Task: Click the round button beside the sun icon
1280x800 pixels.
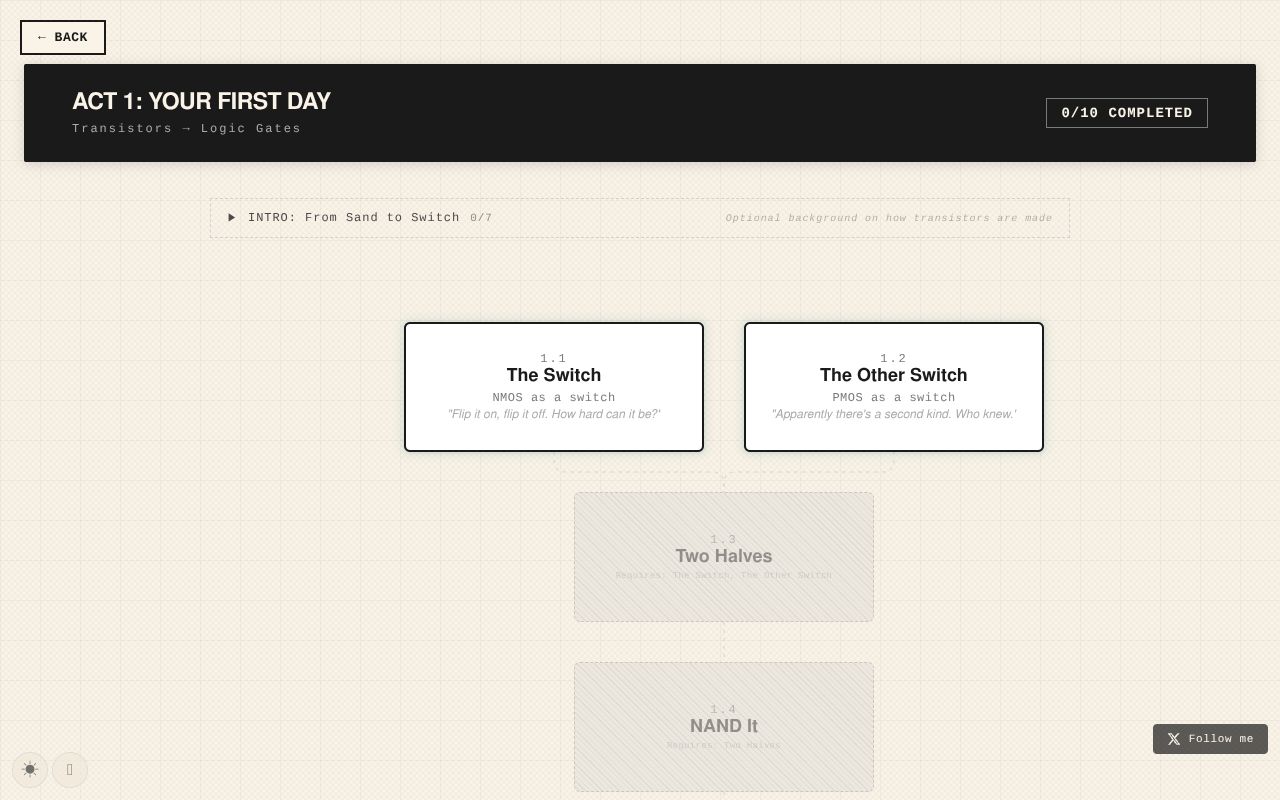Action: (70, 770)
